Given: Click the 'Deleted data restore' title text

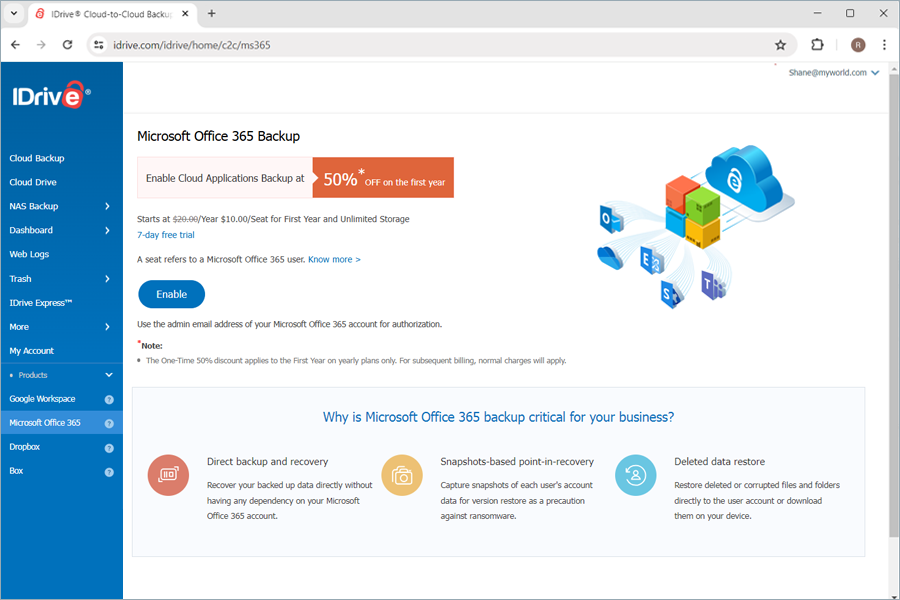Looking at the screenshot, I should click(x=719, y=462).
